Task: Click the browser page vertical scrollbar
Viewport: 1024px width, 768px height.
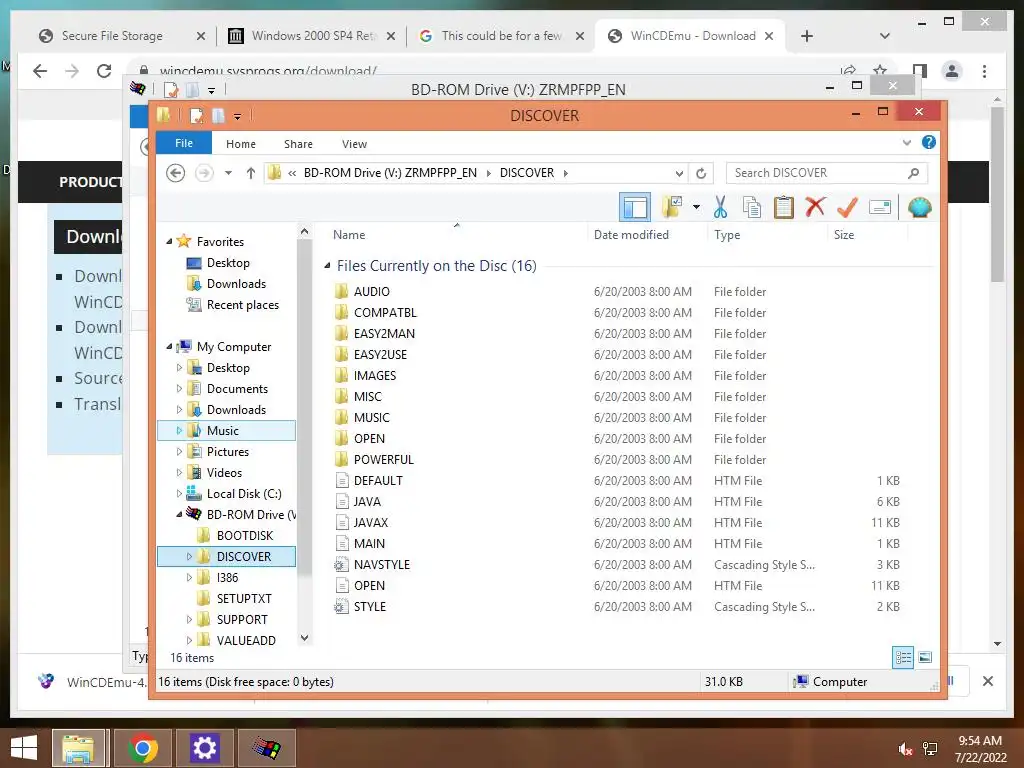Action: (997, 194)
